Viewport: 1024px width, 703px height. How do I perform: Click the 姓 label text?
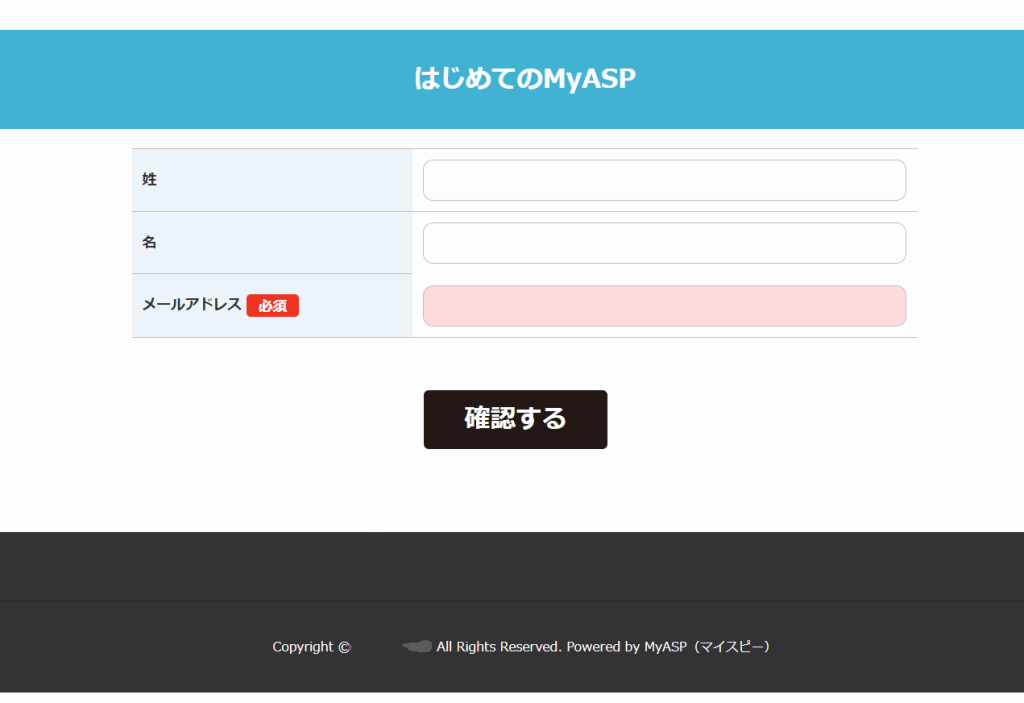pos(150,180)
